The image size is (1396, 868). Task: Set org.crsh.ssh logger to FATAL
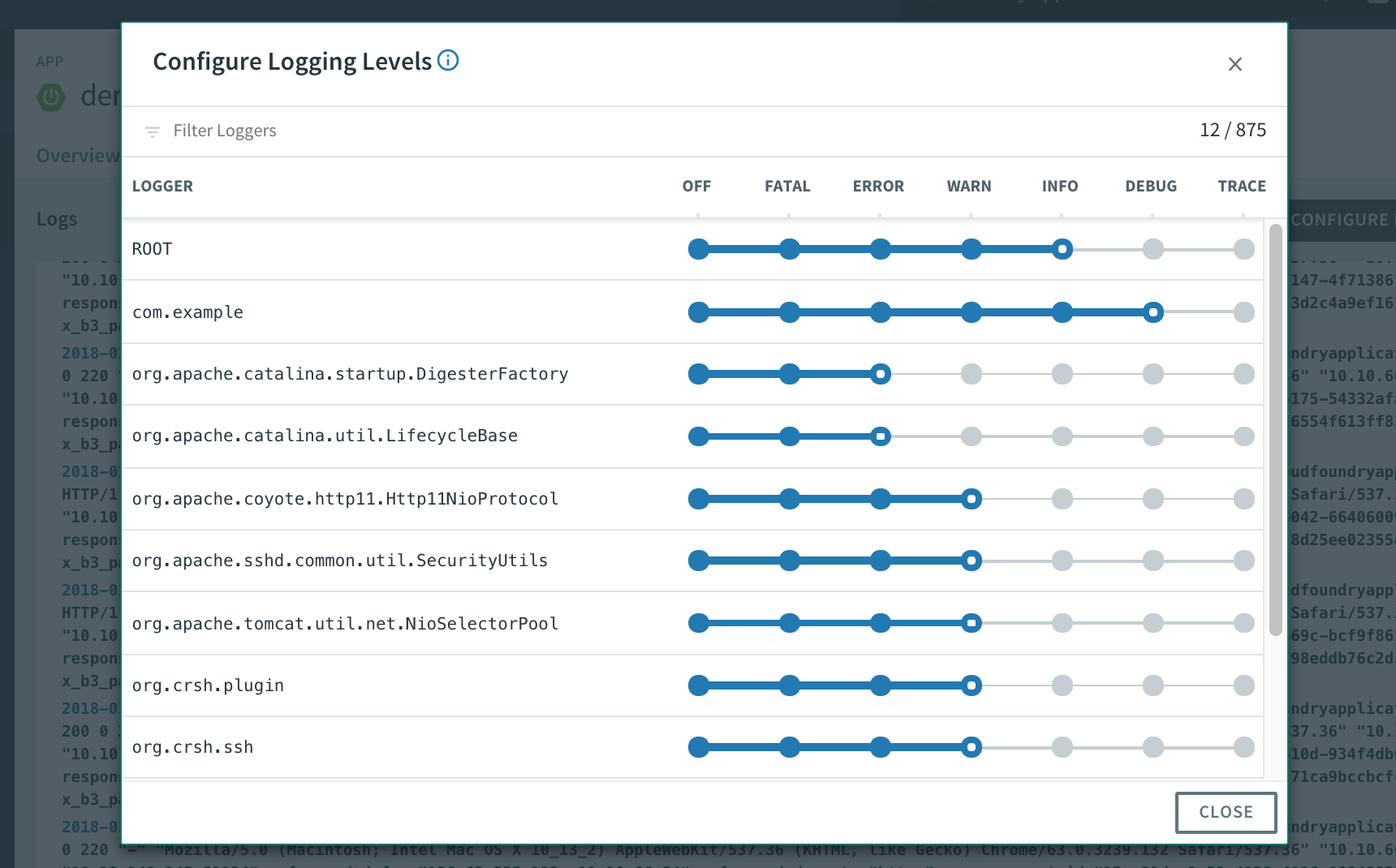790,747
